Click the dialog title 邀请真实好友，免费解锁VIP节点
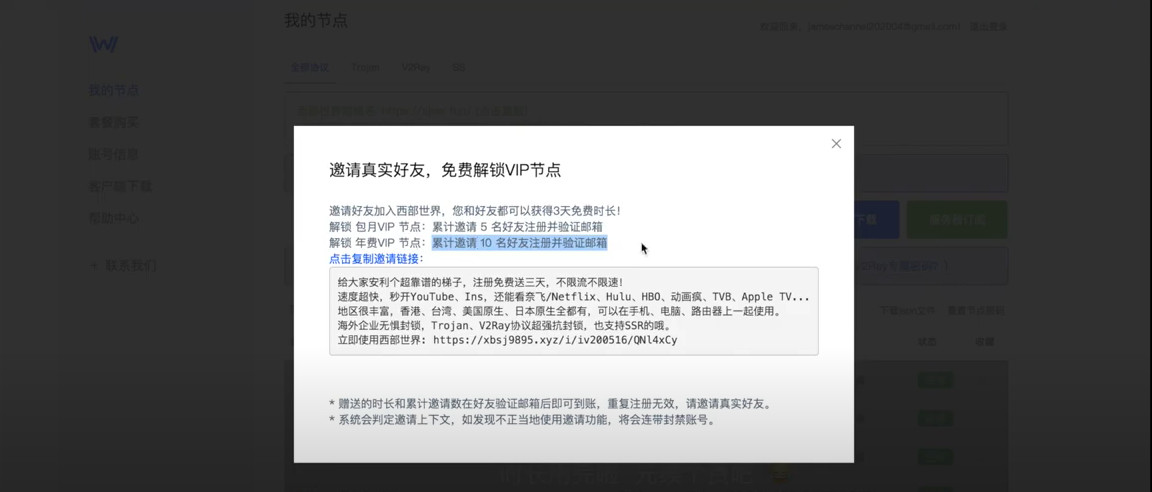1152x492 pixels. [x=445, y=170]
